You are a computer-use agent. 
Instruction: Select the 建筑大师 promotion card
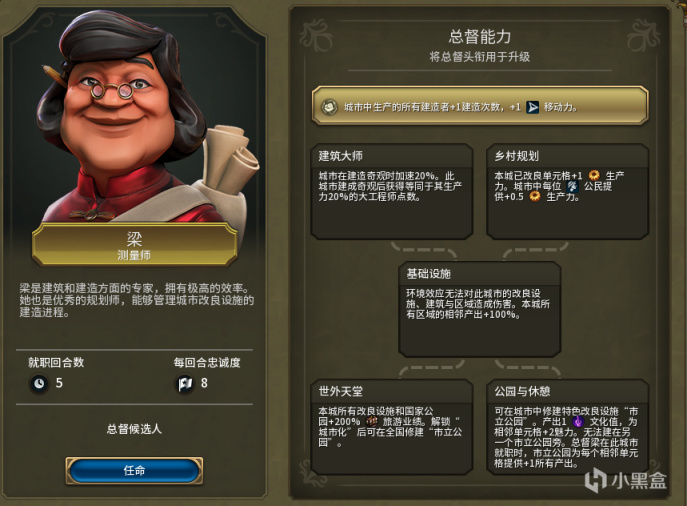392,191
